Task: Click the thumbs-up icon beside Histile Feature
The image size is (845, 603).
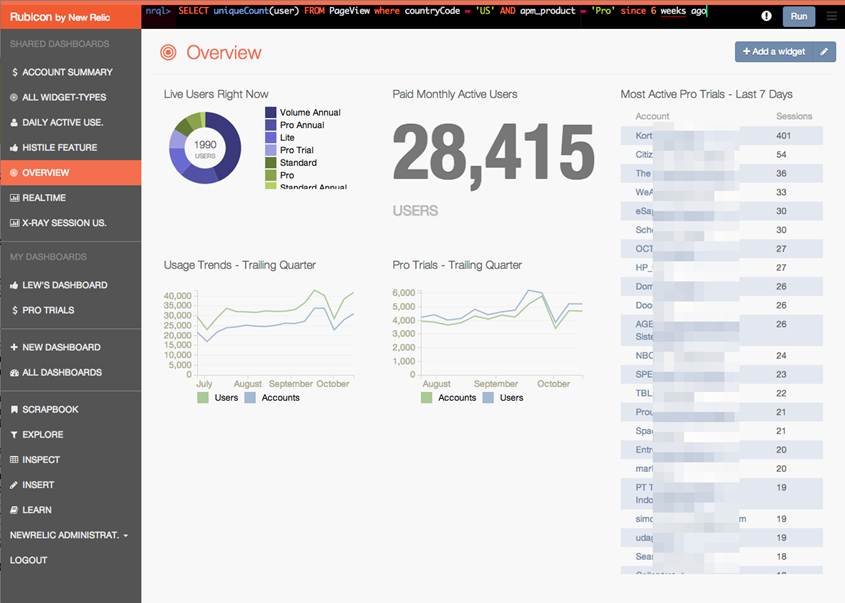Action: tap(14, 148)
